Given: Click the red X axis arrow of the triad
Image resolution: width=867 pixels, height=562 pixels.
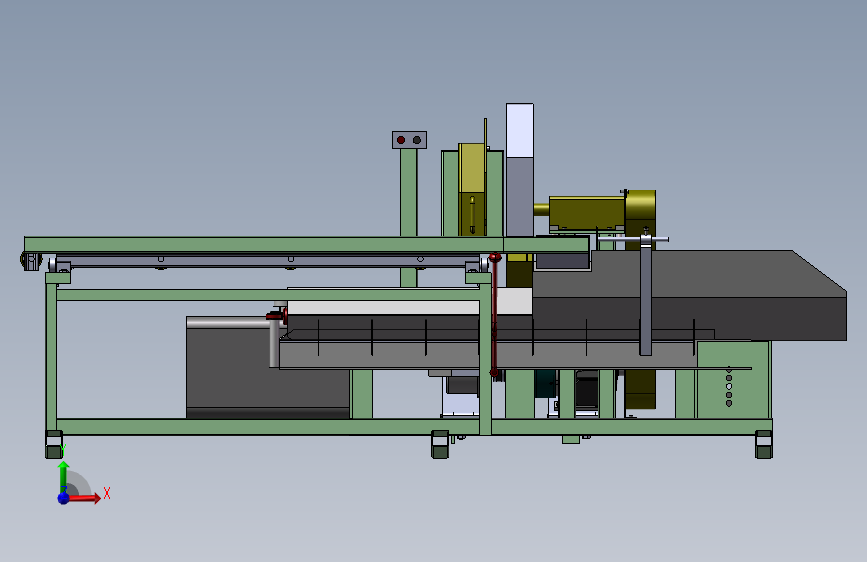Looking at the screenshot, I should pyautogui.click(x=85, y=498).
